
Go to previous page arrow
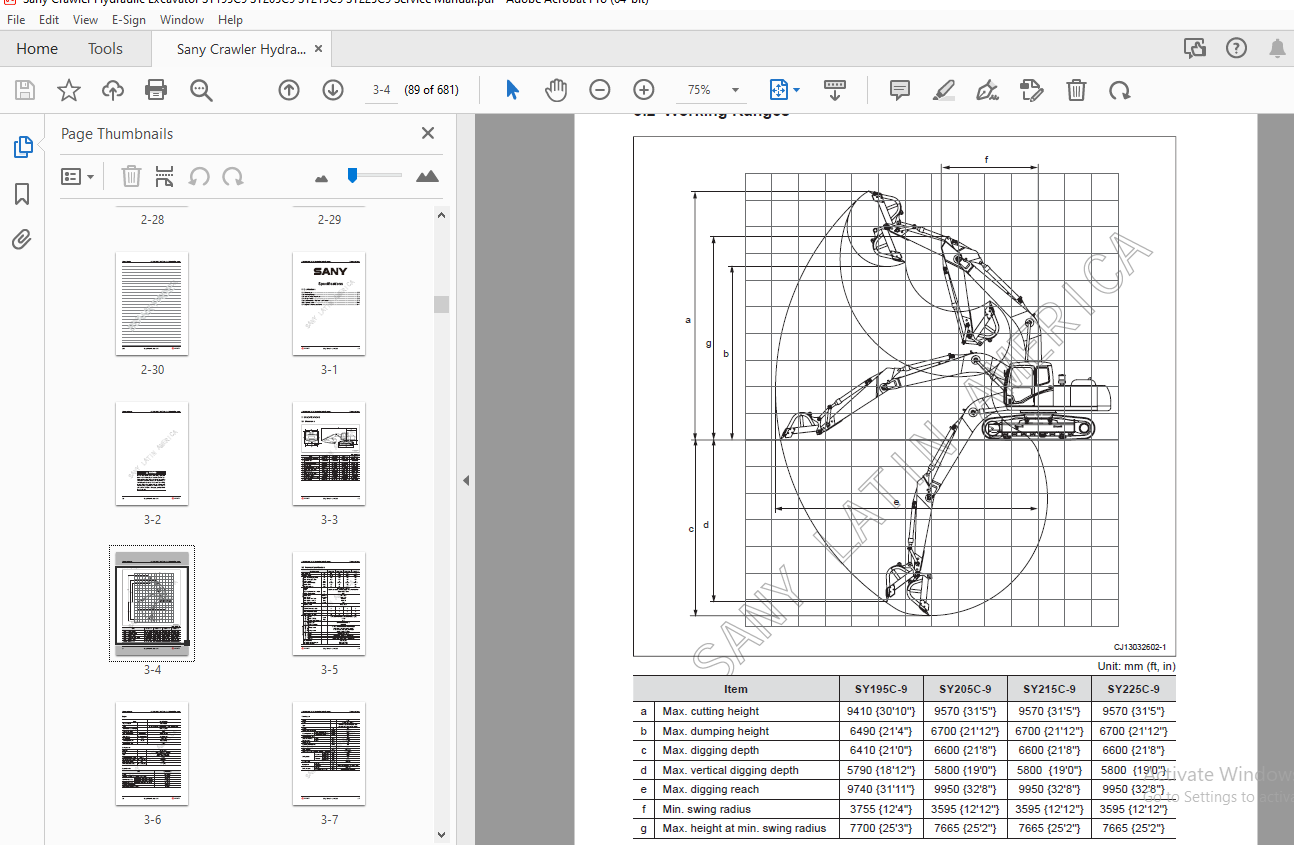coord(289,90)
